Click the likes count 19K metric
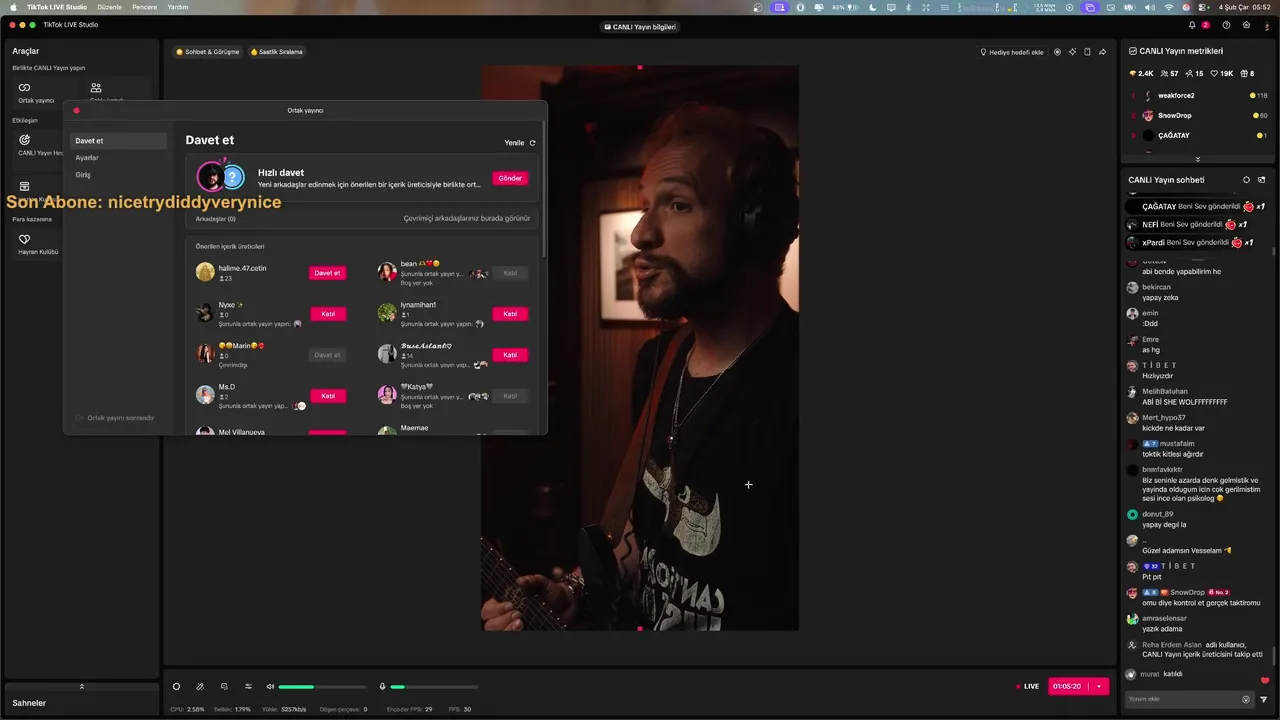This screenshot has width=1280, height=720. (x=1222, y=74)
